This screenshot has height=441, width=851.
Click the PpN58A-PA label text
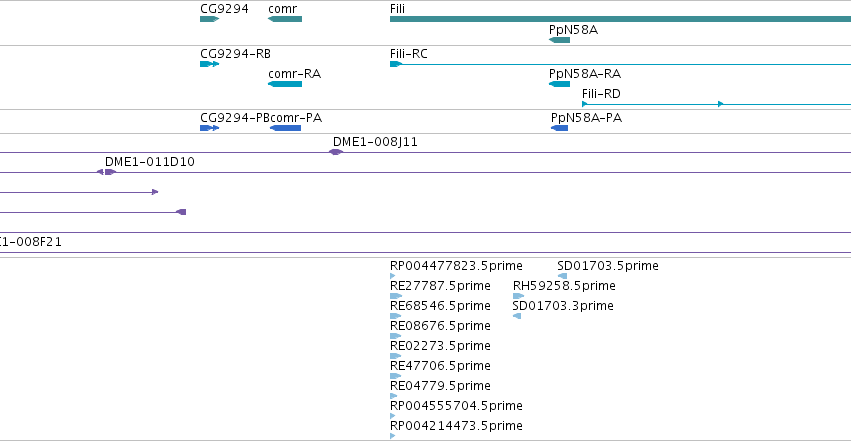[x=586, y=118]
